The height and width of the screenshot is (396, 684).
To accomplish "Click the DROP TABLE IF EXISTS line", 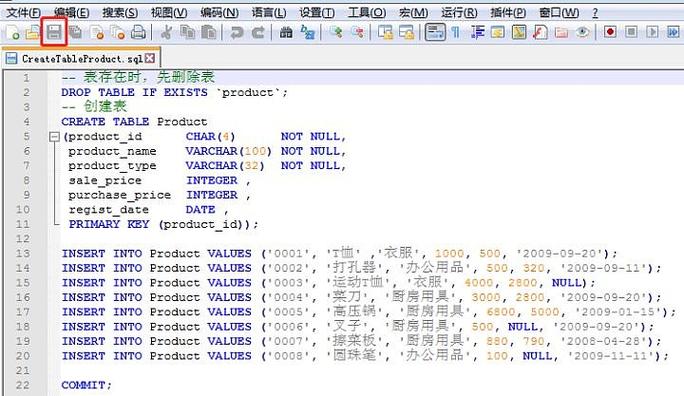I will [x=174, y=92].
